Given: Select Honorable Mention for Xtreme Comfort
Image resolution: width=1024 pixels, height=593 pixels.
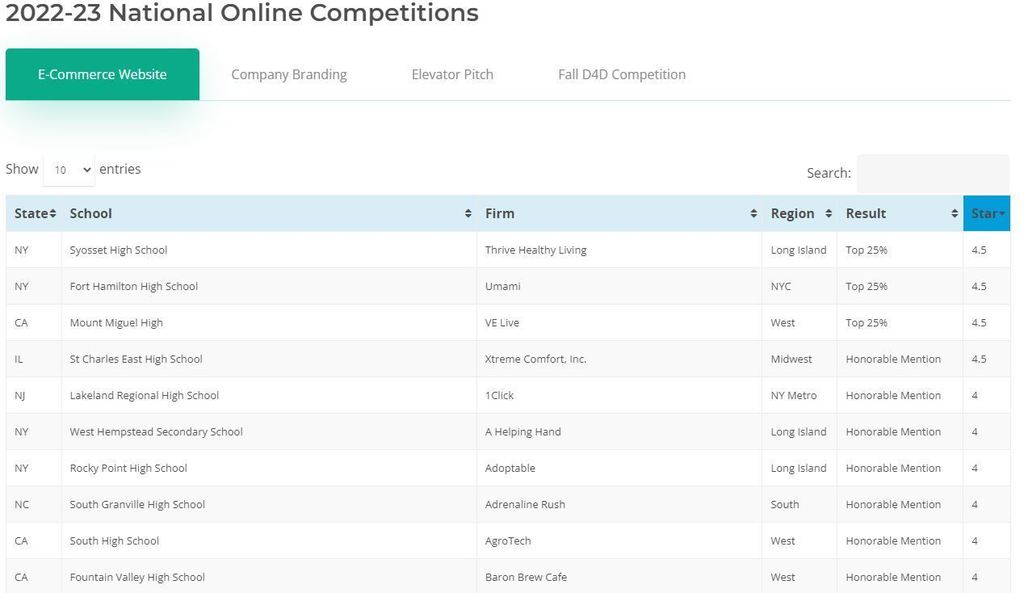Looking at the screenshot, I should (x=900, y=359).
